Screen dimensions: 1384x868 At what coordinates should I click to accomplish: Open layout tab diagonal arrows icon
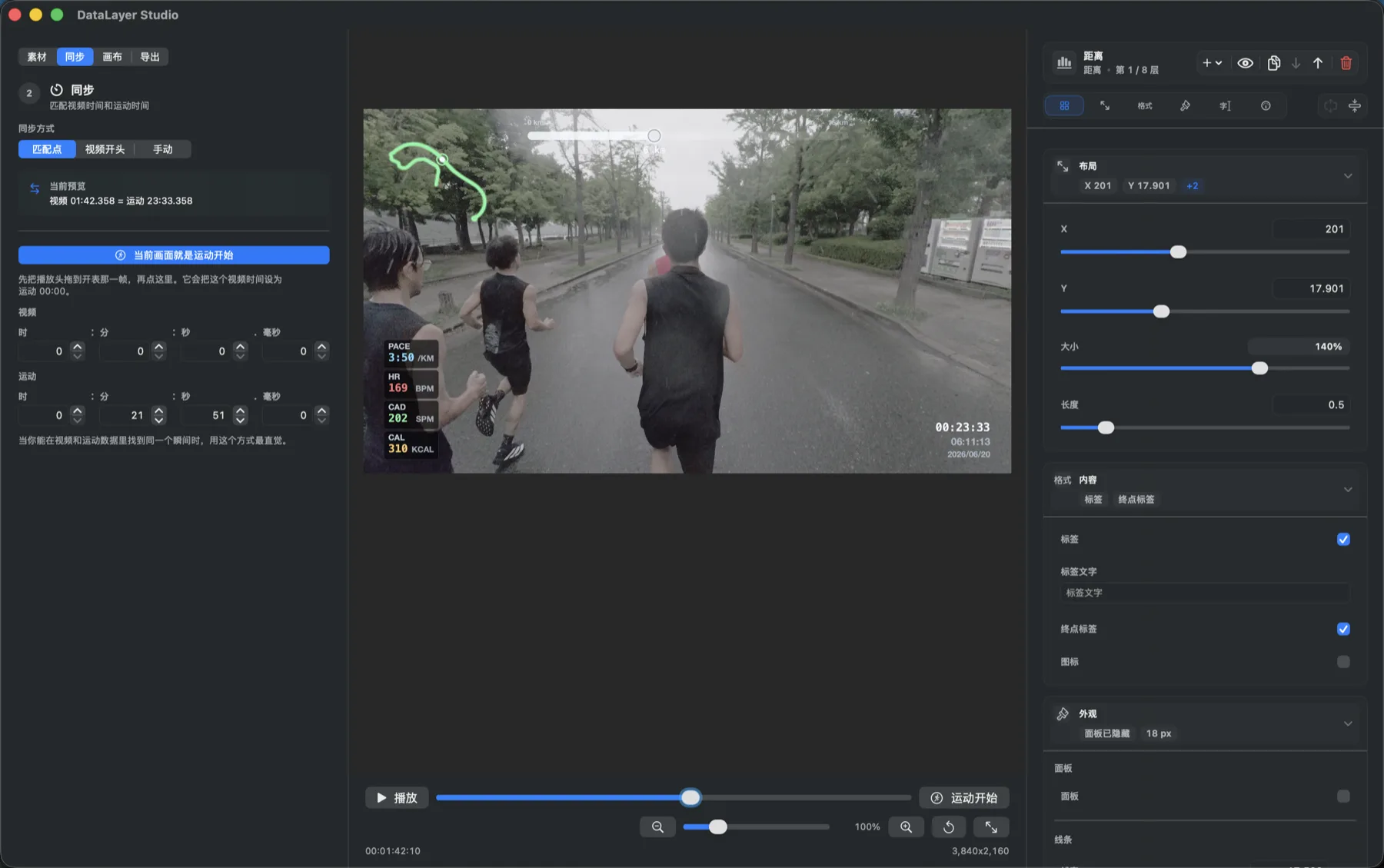click(x=1105, y=105)
